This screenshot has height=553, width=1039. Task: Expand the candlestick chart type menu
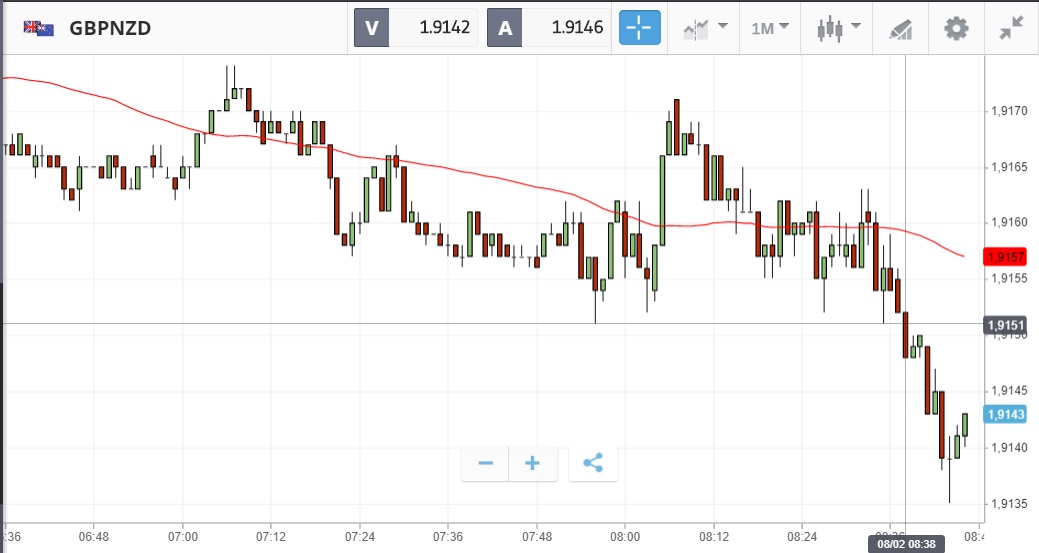pyautogui.click(x=836, y=28)
